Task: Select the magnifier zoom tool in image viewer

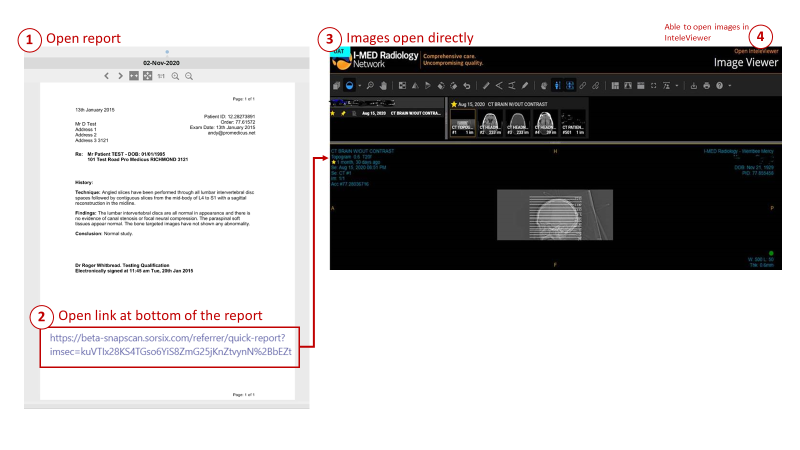Action: 369,86
